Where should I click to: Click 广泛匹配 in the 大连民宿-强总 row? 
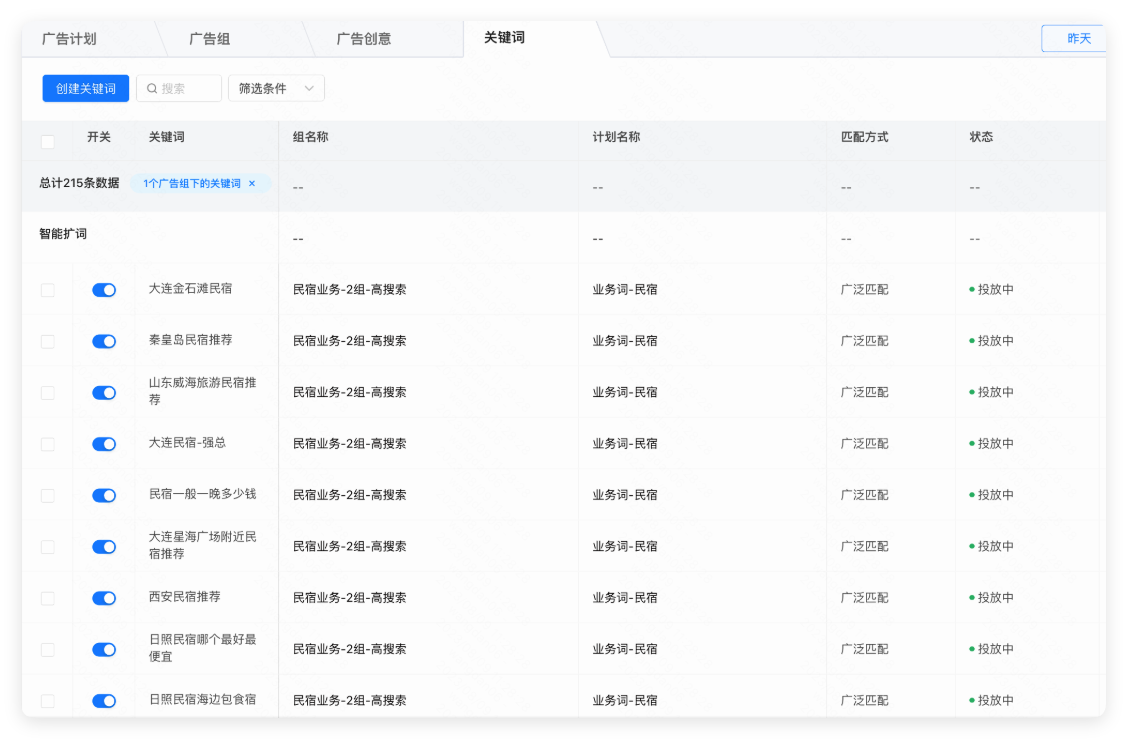pyautogui.click(x=865, y=444)
